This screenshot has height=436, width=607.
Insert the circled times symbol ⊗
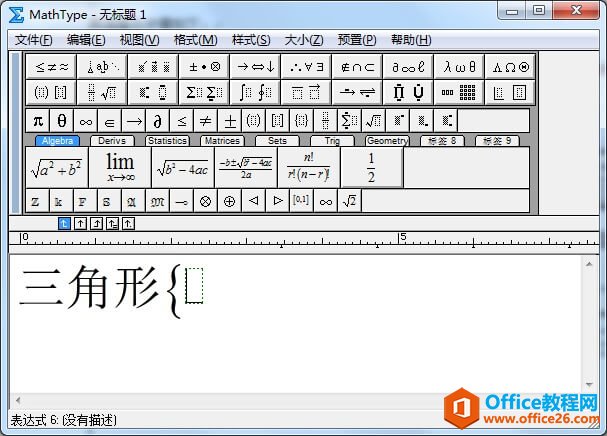(x=206, y=201)
